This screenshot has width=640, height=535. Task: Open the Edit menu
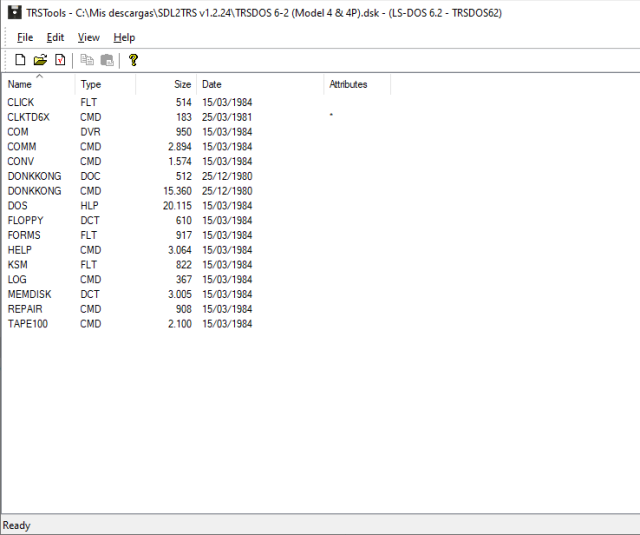[55, 38]
